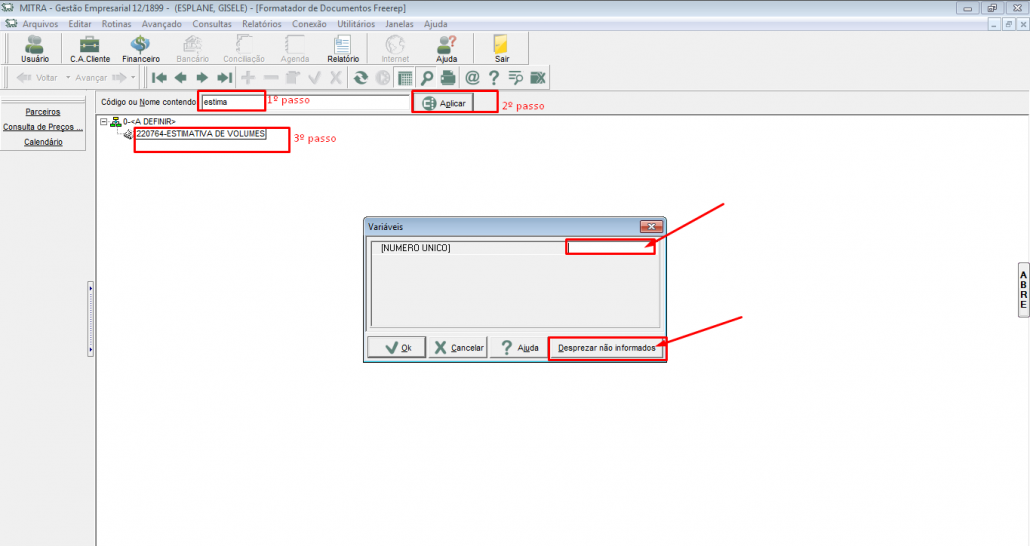Expand the ABRE side panel tab
The height and width of the screenshot is (546, 1030).
tap(1023, 289)
